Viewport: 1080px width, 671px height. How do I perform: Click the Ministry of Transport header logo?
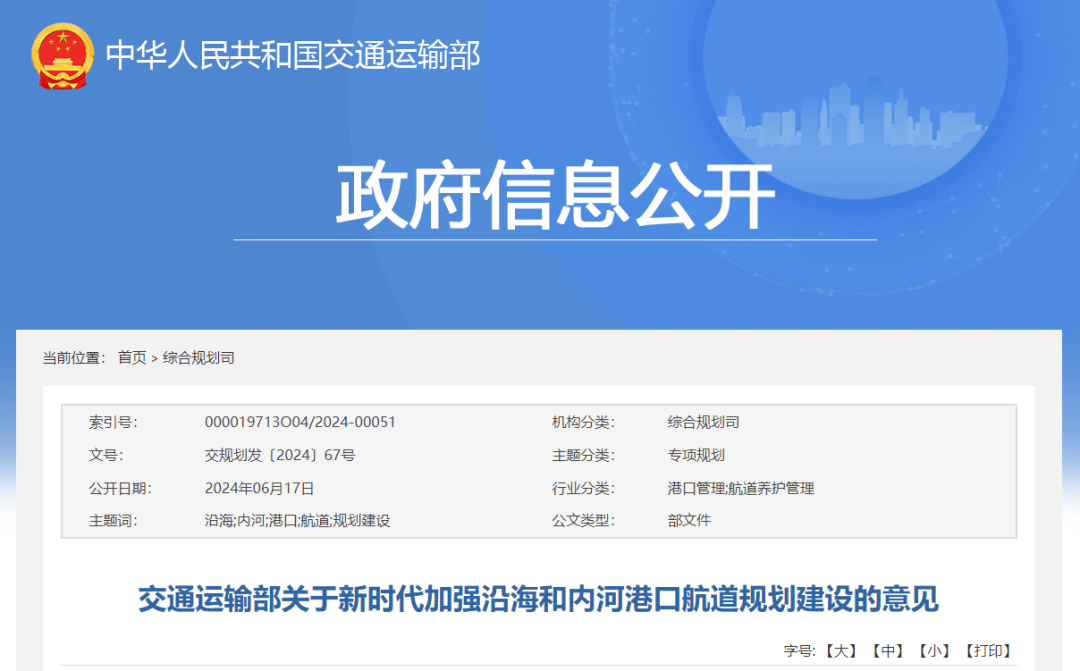point(295,56)
